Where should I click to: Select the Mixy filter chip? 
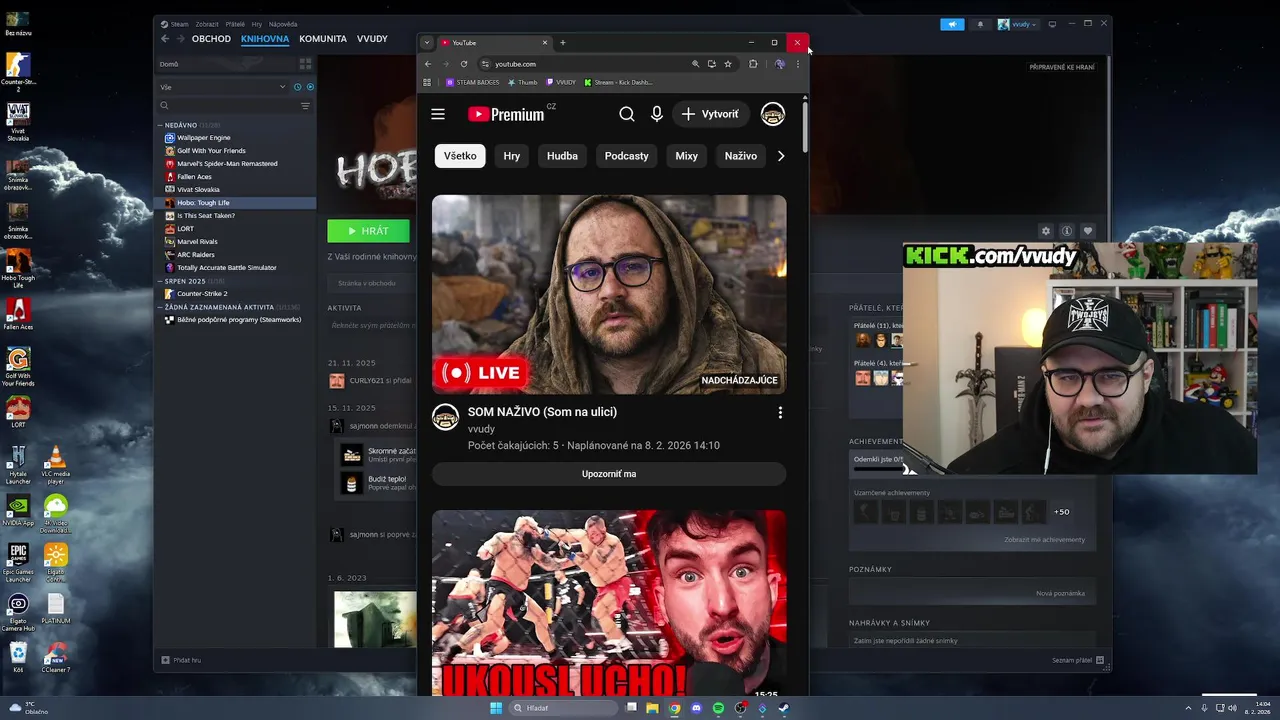coord(686,156)
